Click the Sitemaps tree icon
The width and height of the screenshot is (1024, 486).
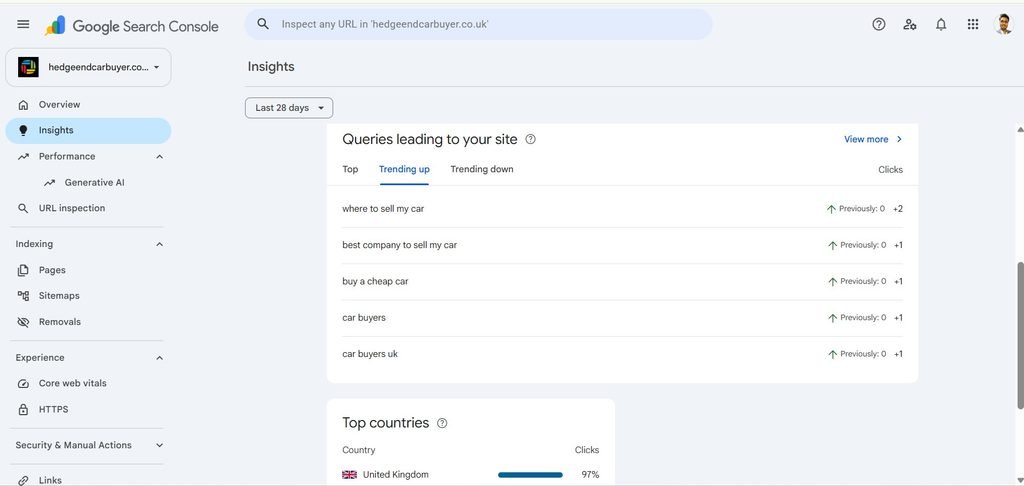pos(24,296)
